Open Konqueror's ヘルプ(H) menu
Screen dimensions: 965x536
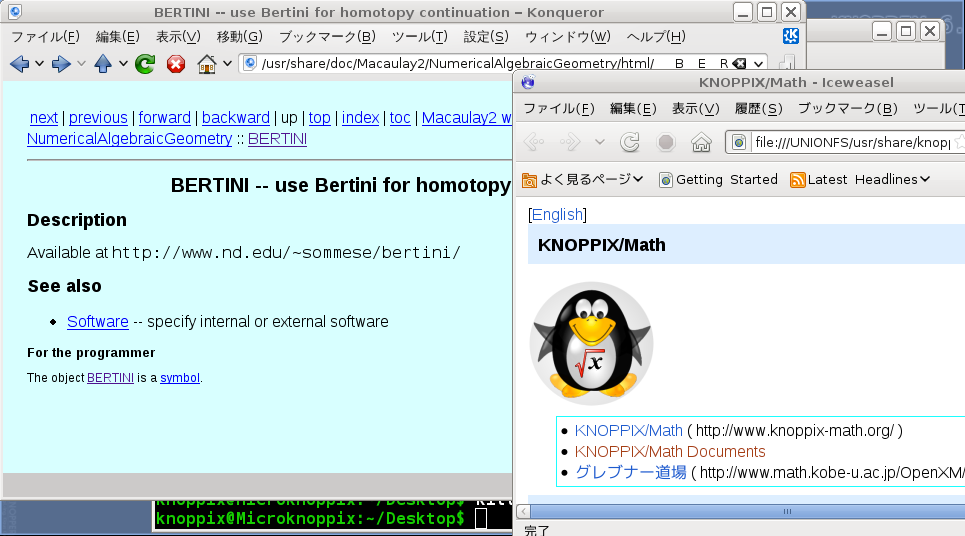(656, 36)
